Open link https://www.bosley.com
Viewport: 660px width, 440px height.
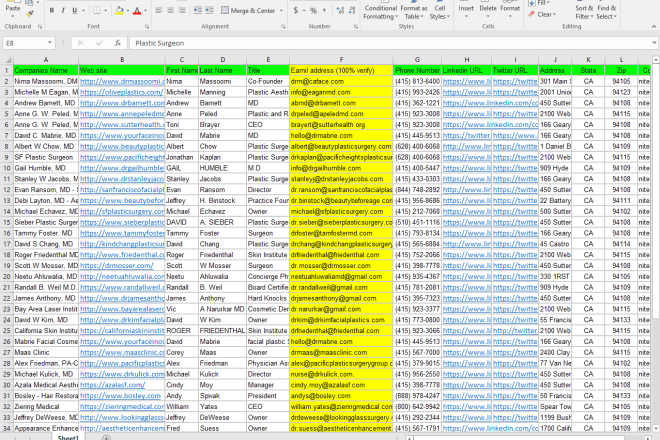120,396
